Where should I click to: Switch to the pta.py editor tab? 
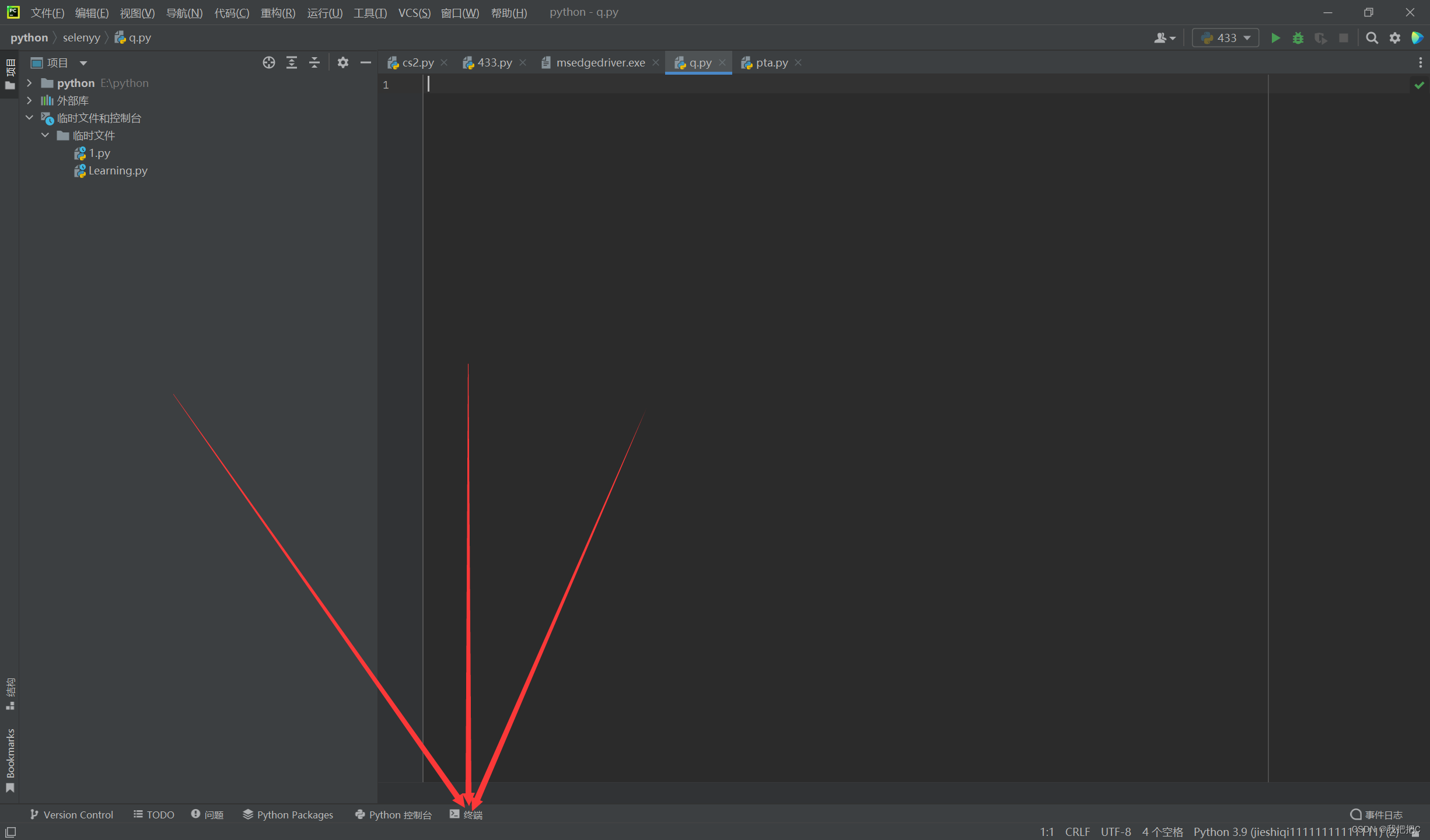pyautogui.click(x=764, y=63)
